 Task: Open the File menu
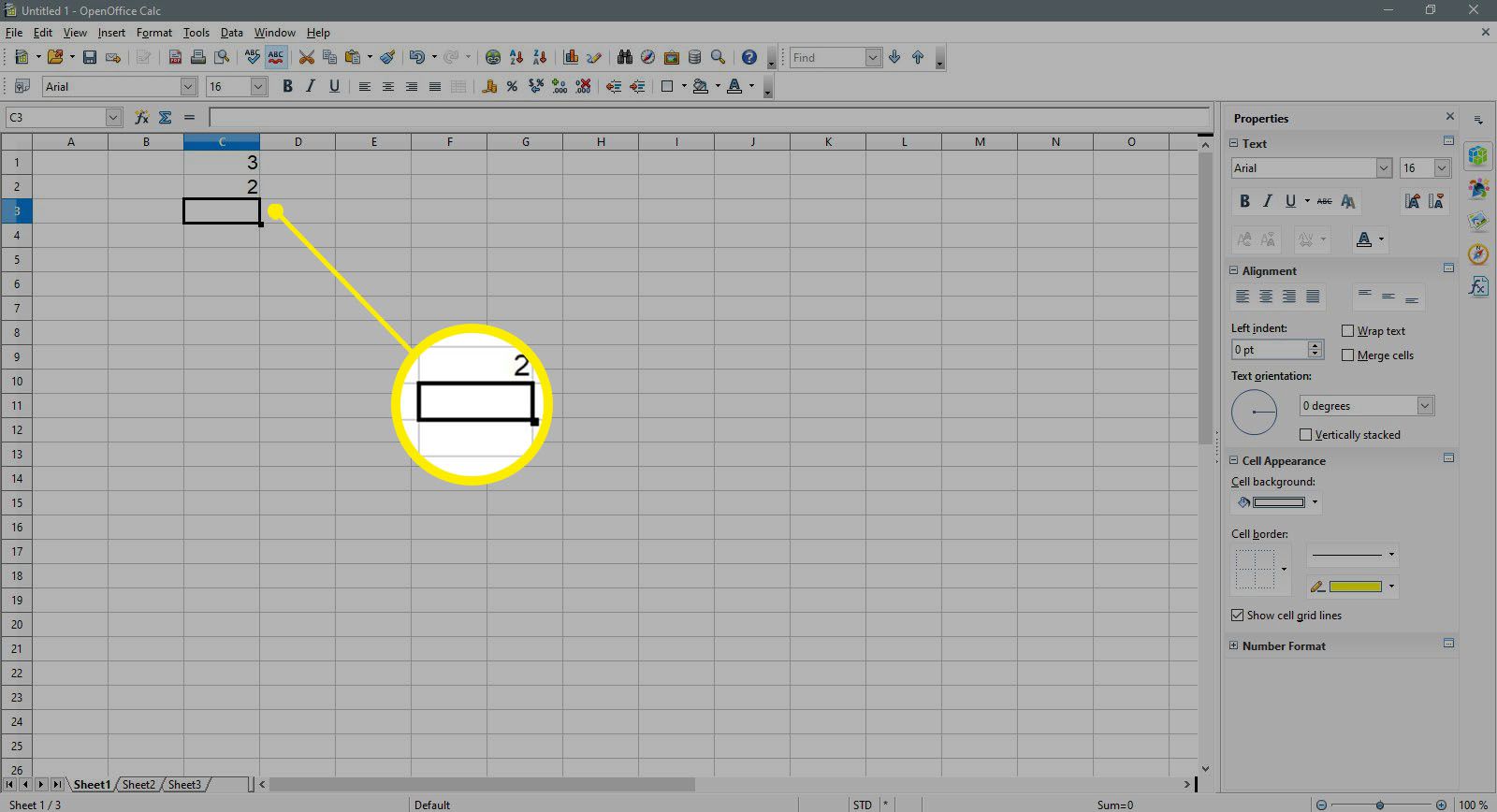pos(14,33)
